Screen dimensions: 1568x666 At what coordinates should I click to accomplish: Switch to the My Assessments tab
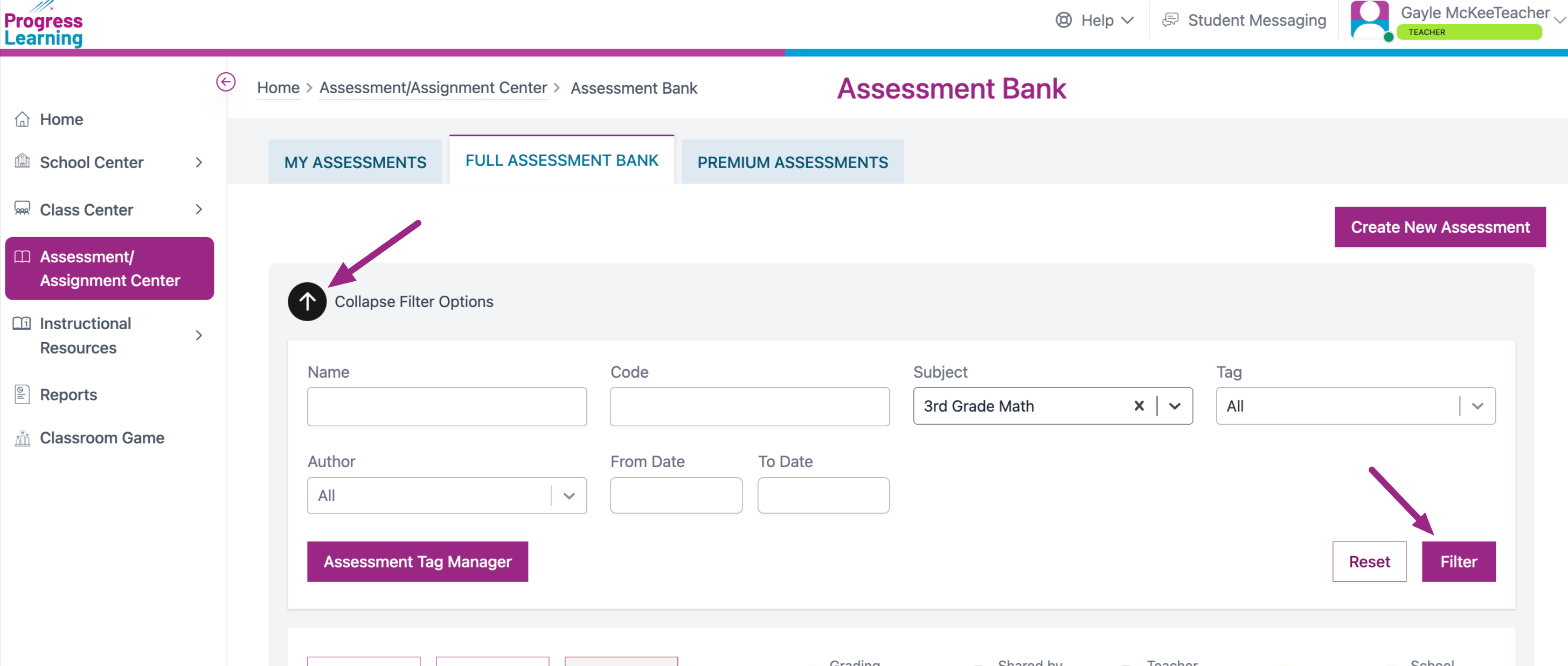[x=355, y=162]
